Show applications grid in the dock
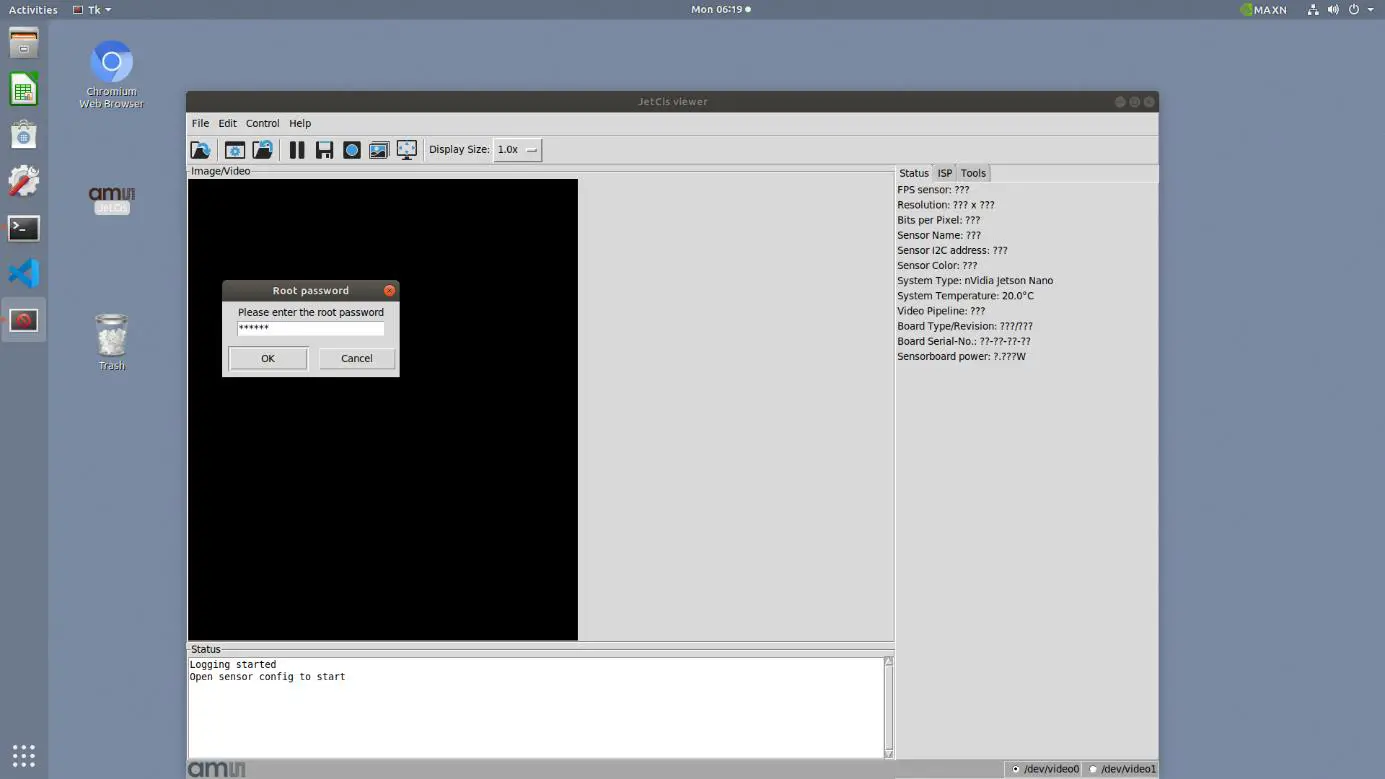The width and height of the screenshot is (1385, 779). [x=24, y=755]
